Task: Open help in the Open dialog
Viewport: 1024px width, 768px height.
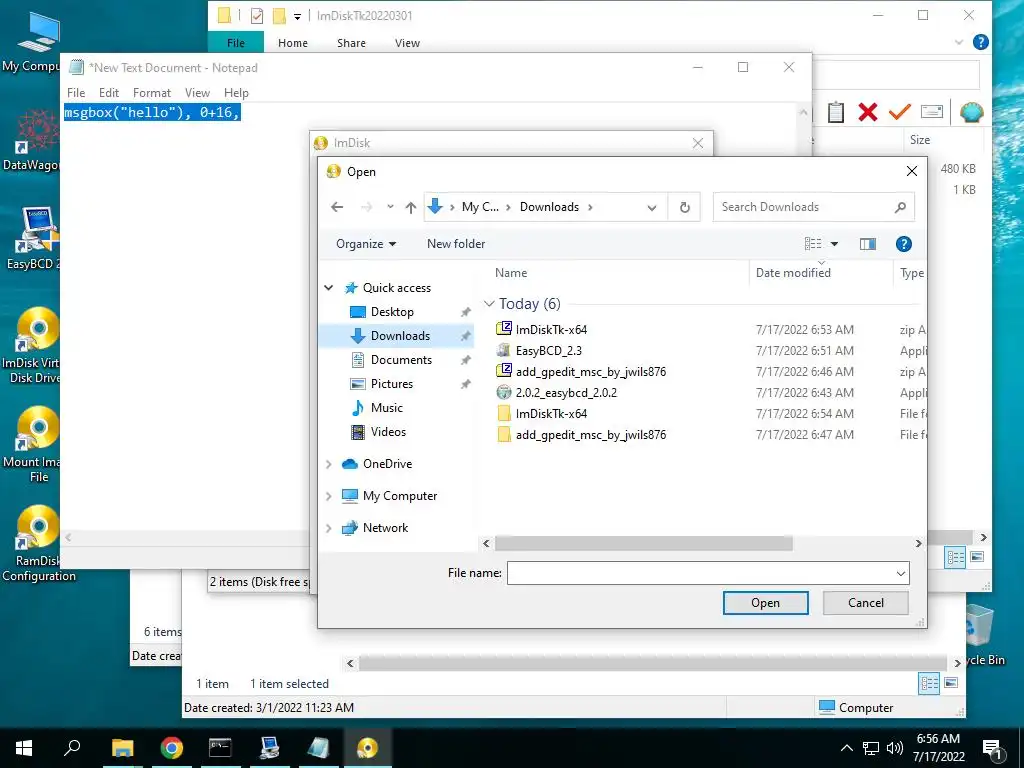Action: 904,244
